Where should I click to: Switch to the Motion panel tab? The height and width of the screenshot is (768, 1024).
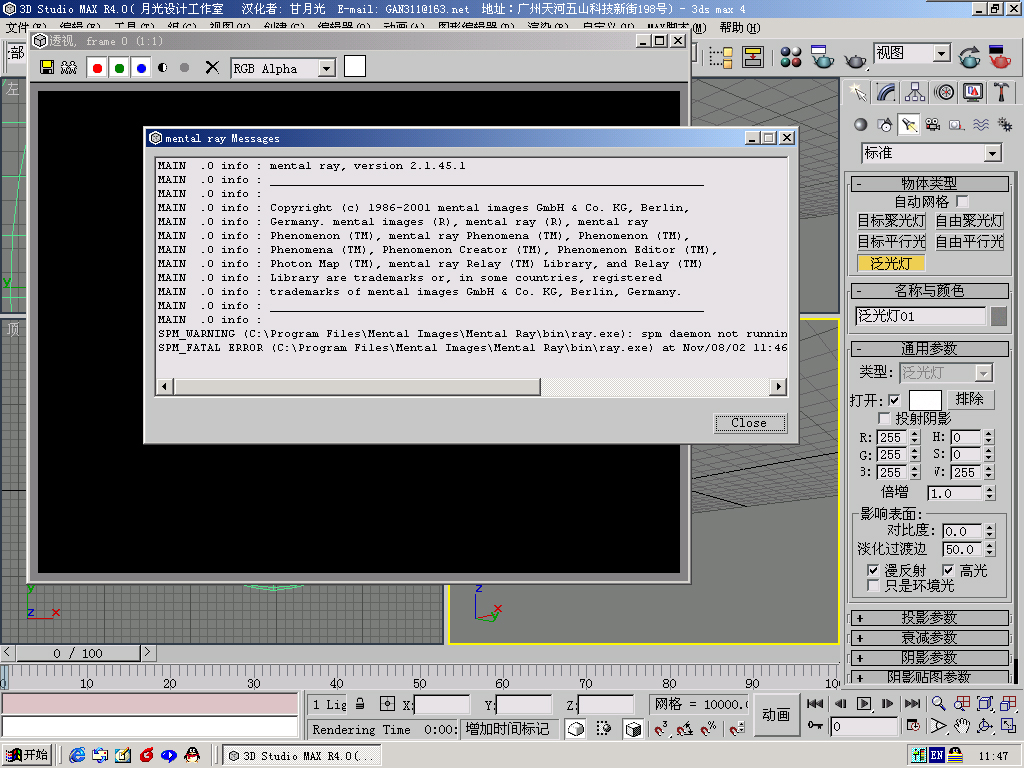pos(944,92)
